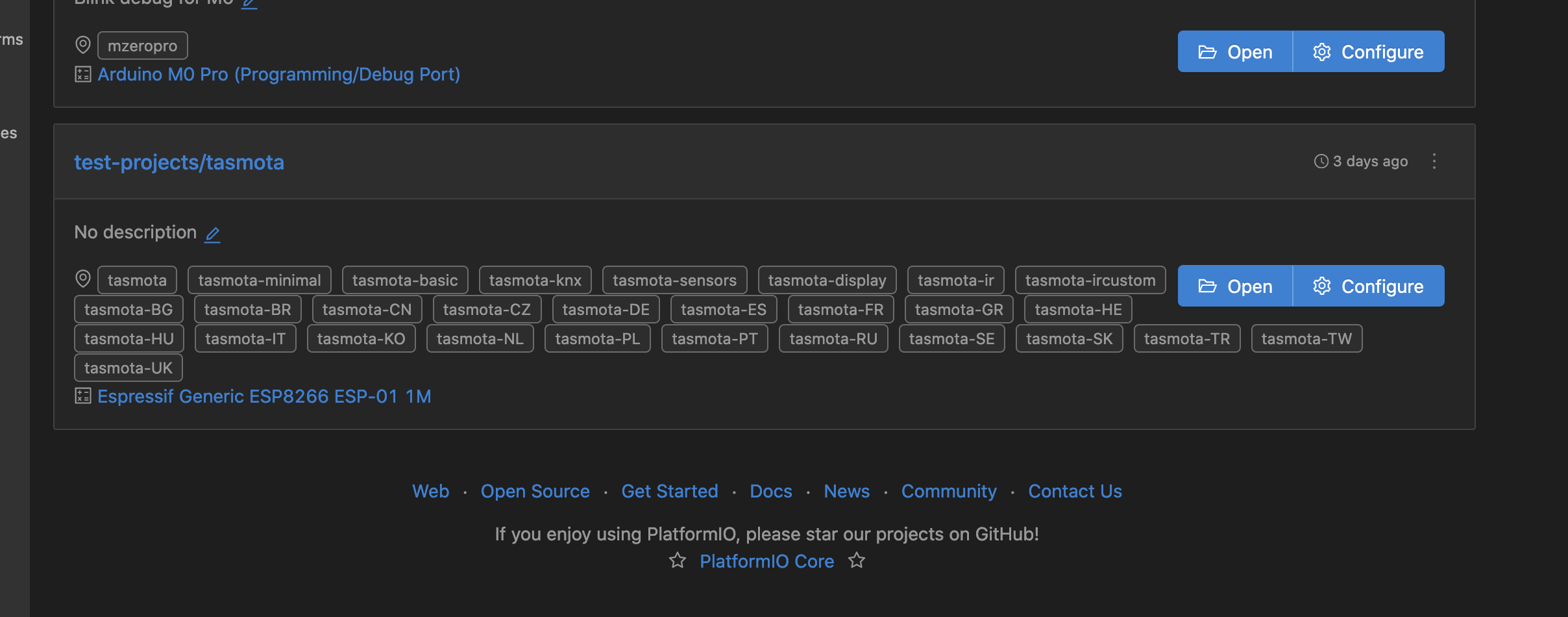Image resolution: width=1568 pixels, height=617 pixels.
Task: Visit the Docs link in the footer
Action: (770, 491)
